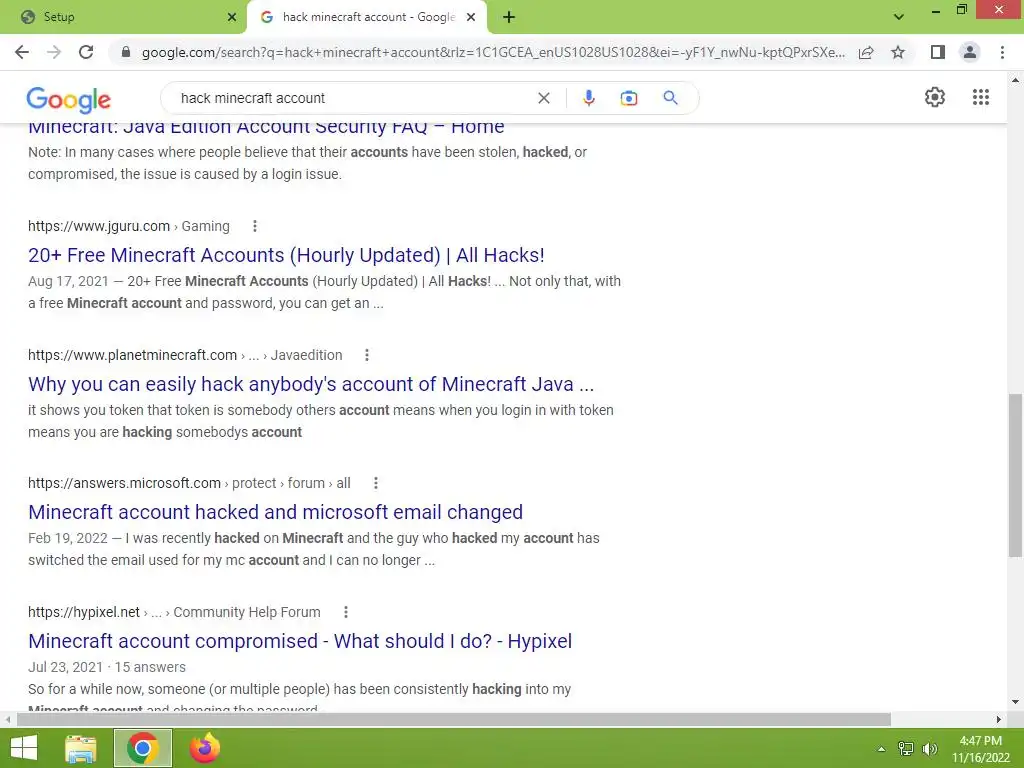Open Minecraft account hacked and microsoft email link
Viewport: 1024px width, 768px height.
tap(275, 512)
